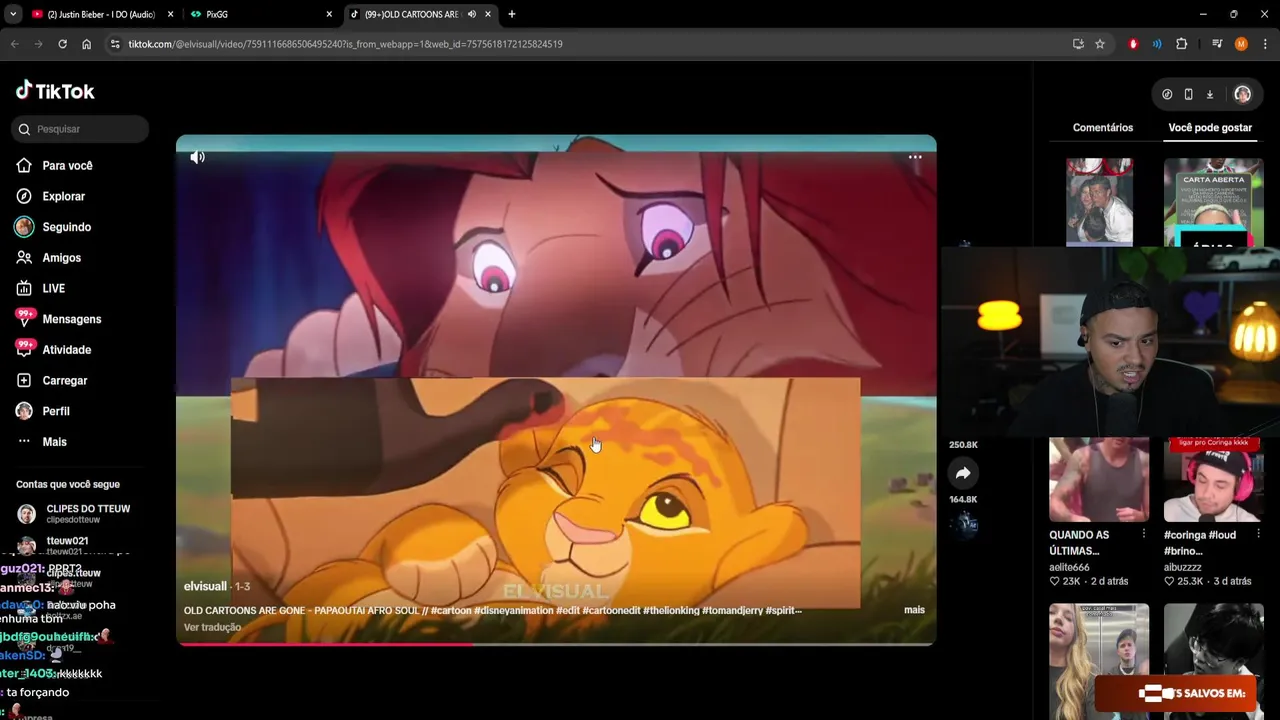Click Contas que você segue heading
Screen dimensions: 1280x720
[x=68, y=485]
